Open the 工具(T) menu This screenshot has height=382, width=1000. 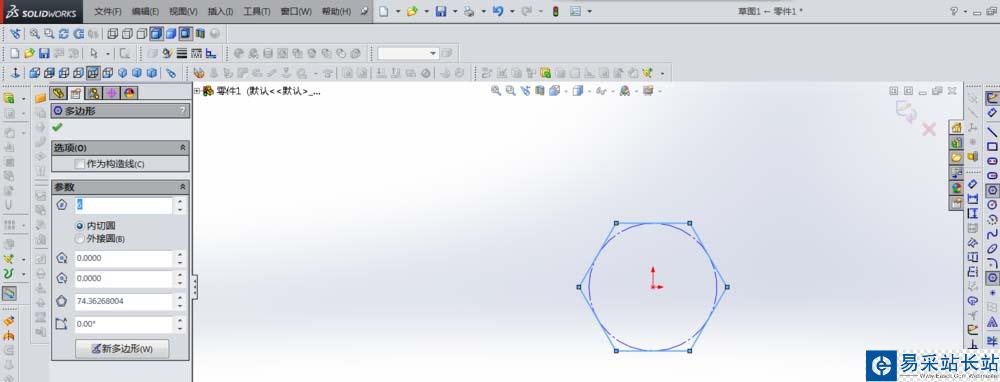coord(257,11)
